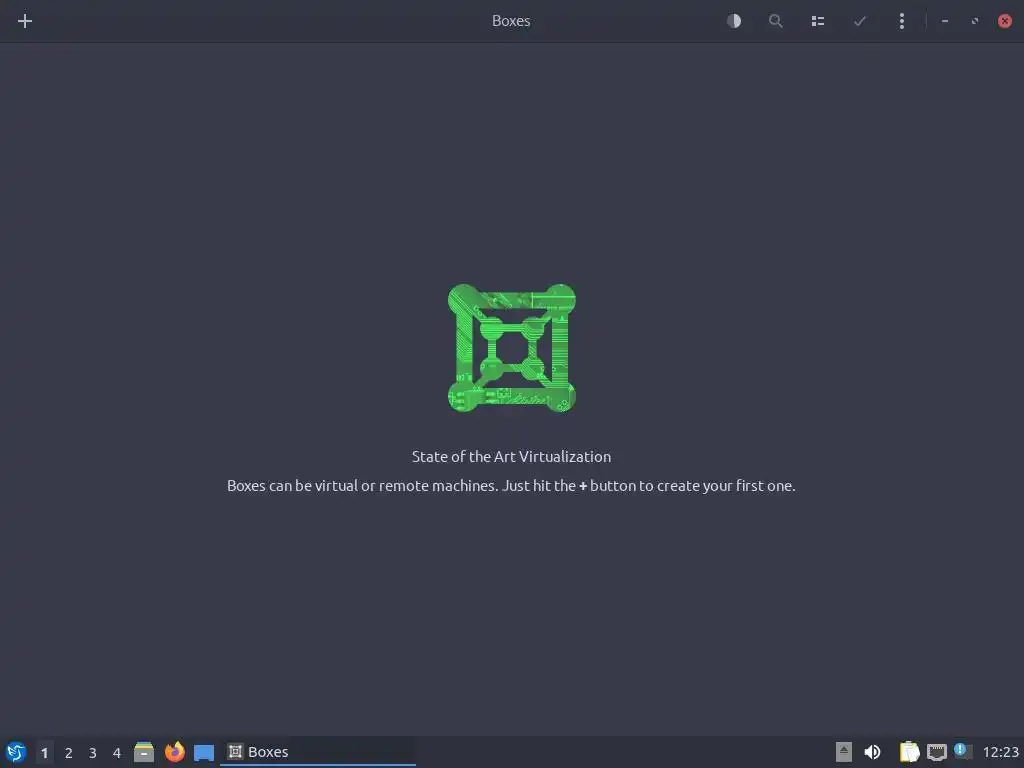Viewport: 1024px width, 768px height.
Task: Click the 12:23 clock
Action: [1000, 752]
